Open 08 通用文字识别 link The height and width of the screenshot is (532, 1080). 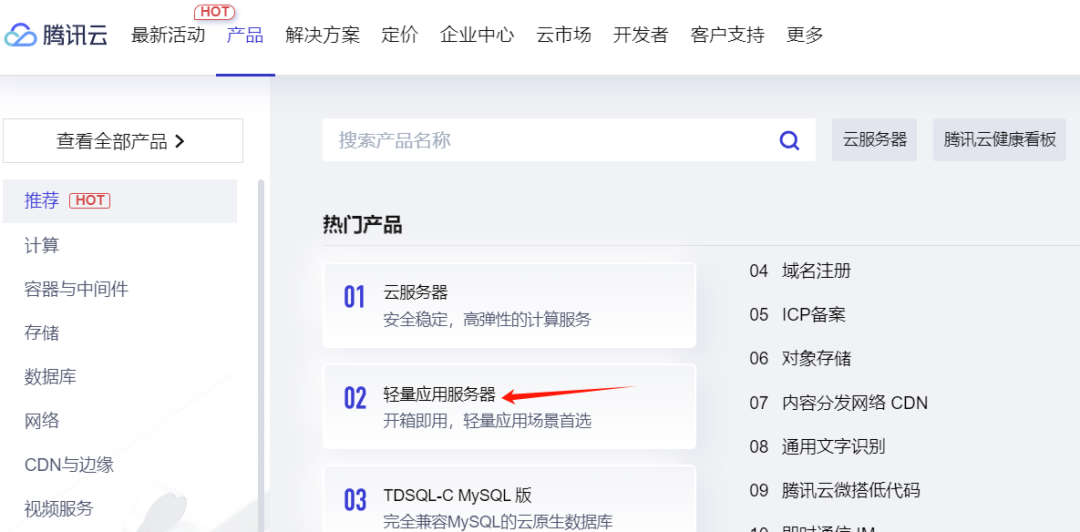(x=818, y=447)
